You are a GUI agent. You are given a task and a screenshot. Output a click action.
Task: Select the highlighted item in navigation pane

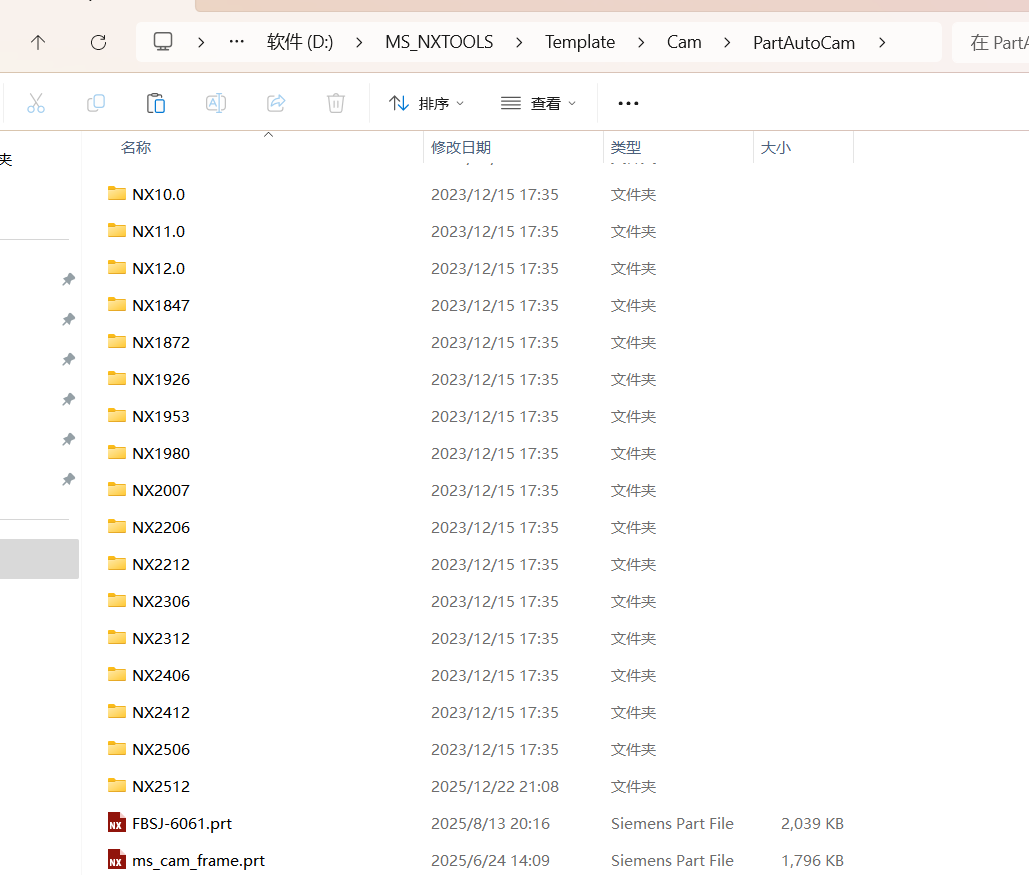(x=39, y=559)
